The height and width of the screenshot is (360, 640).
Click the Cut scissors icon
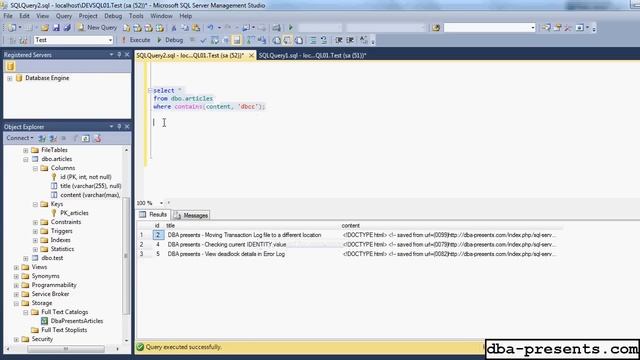click(174, 28)
